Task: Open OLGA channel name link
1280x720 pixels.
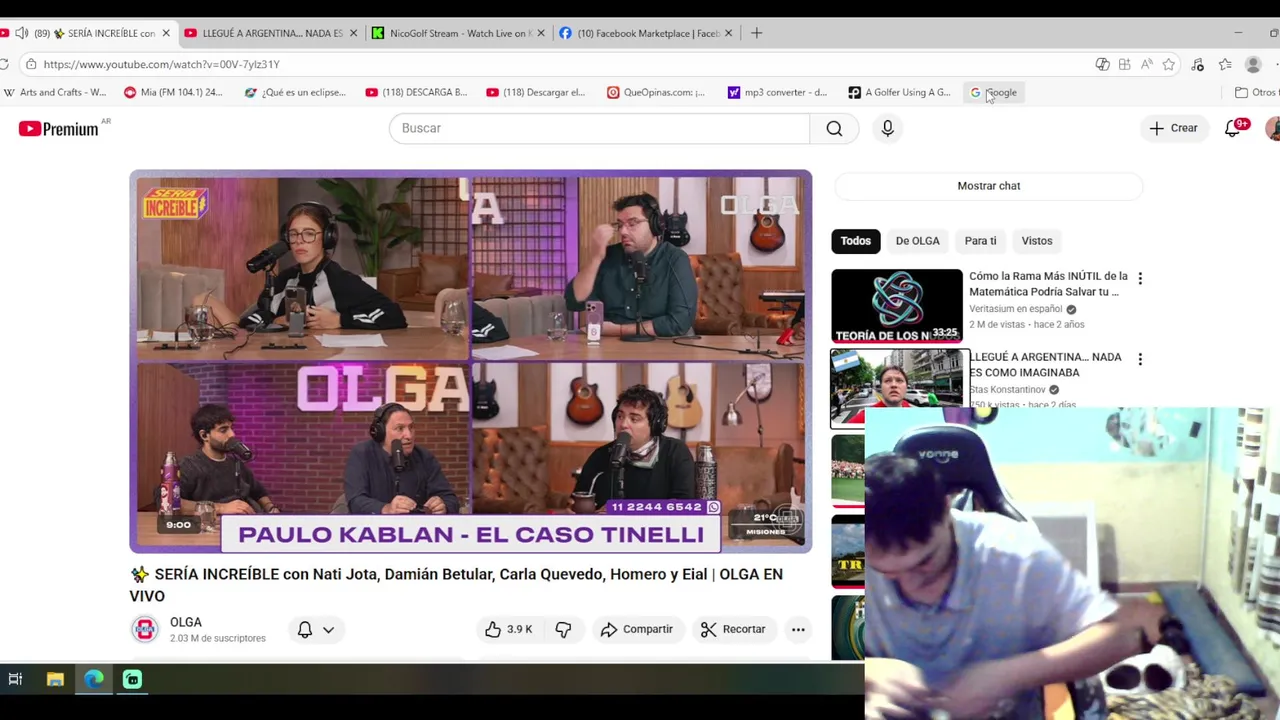Action: [x=186, y=622]
